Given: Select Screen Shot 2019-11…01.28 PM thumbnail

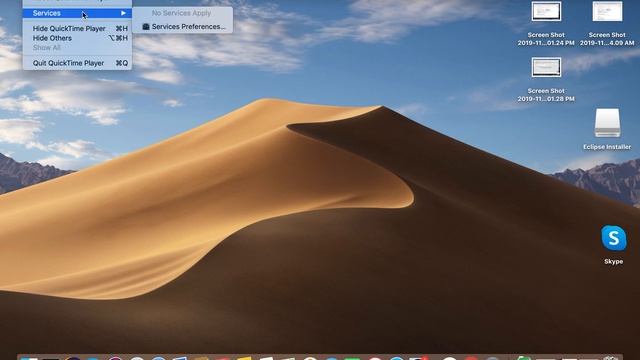Looking at the screenshot, I should 546,67.
